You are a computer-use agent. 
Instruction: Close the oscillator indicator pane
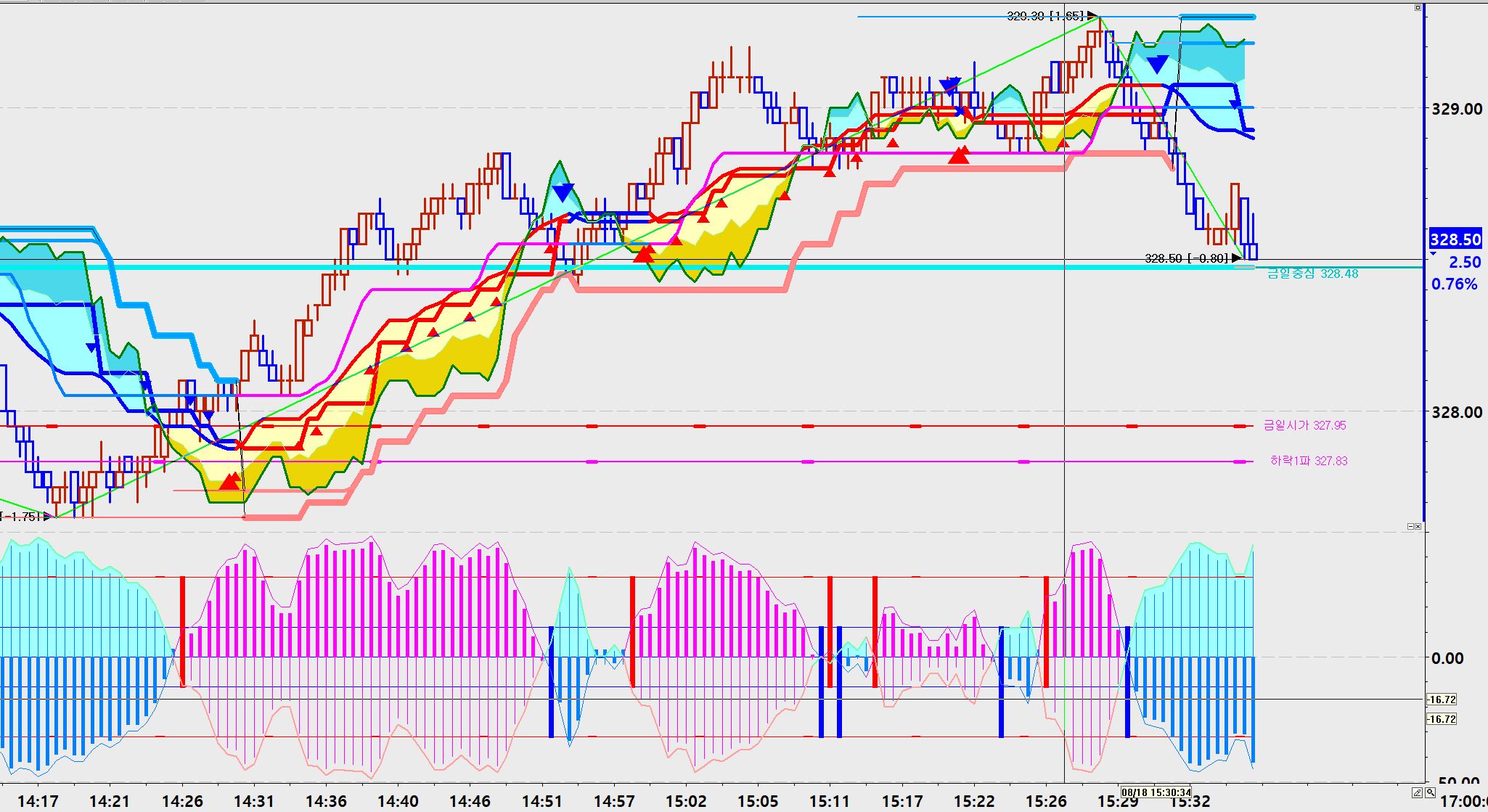click(1418, 526)
